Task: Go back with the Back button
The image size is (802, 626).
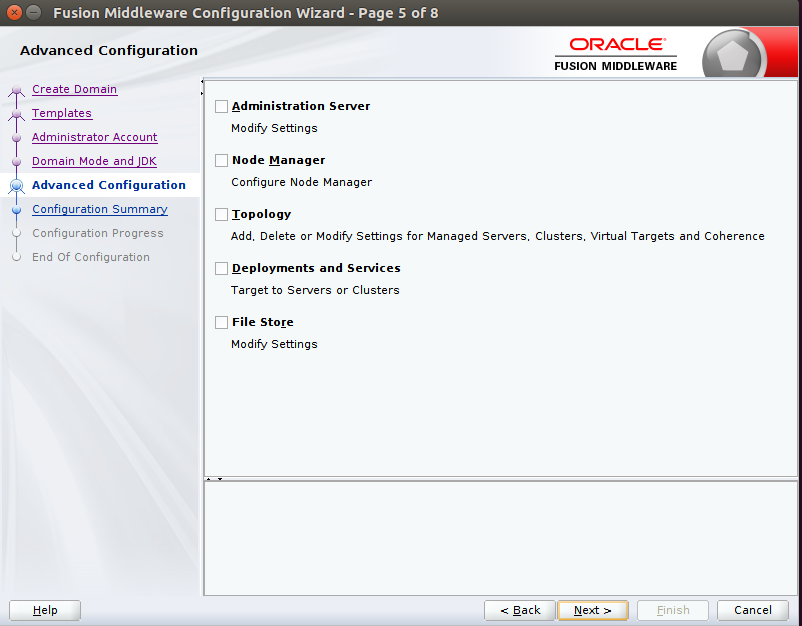Action: point(520,610)
